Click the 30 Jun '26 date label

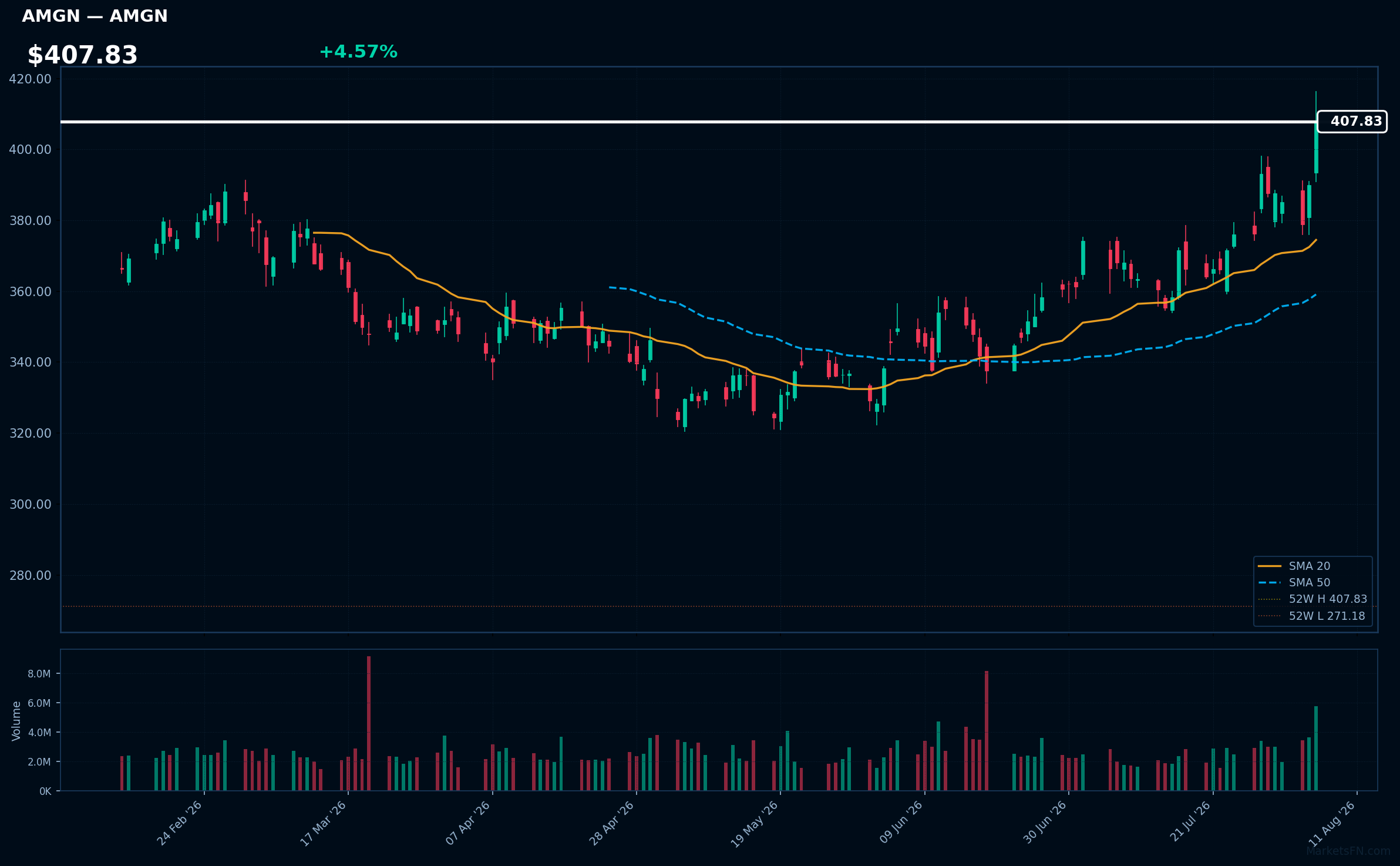point(1045,822)
